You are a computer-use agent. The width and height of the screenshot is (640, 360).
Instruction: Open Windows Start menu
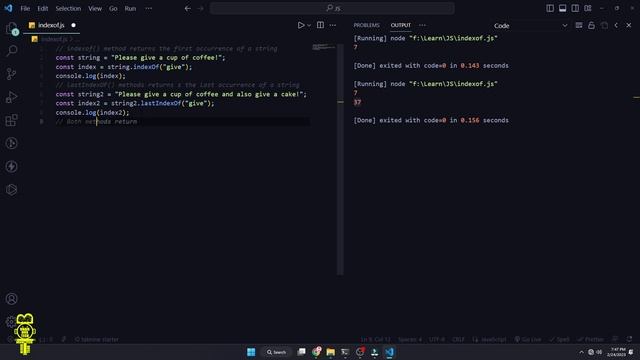coord(251,352)
